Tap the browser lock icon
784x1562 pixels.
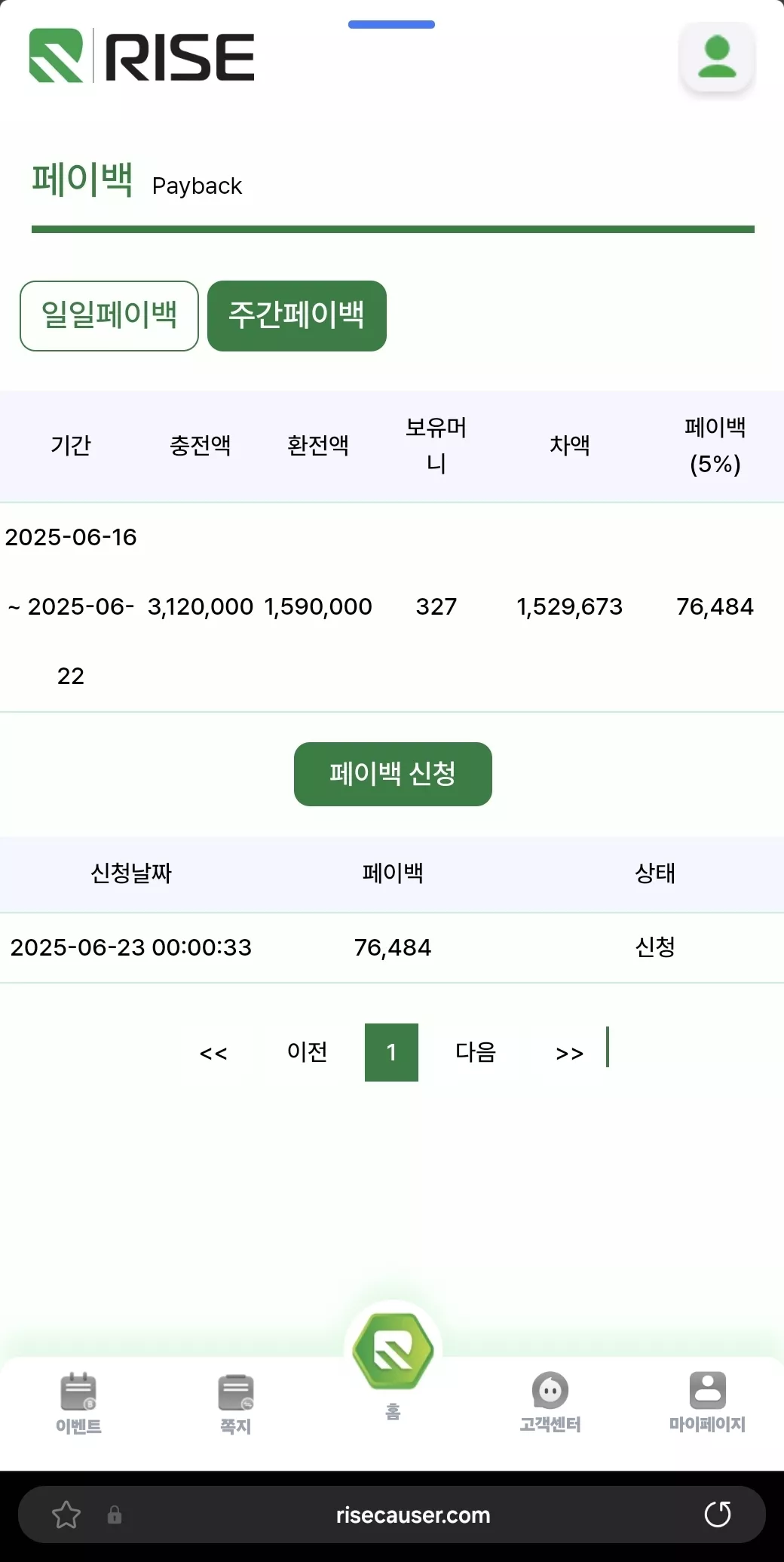pyautogui.click(x=115, y=1514)
